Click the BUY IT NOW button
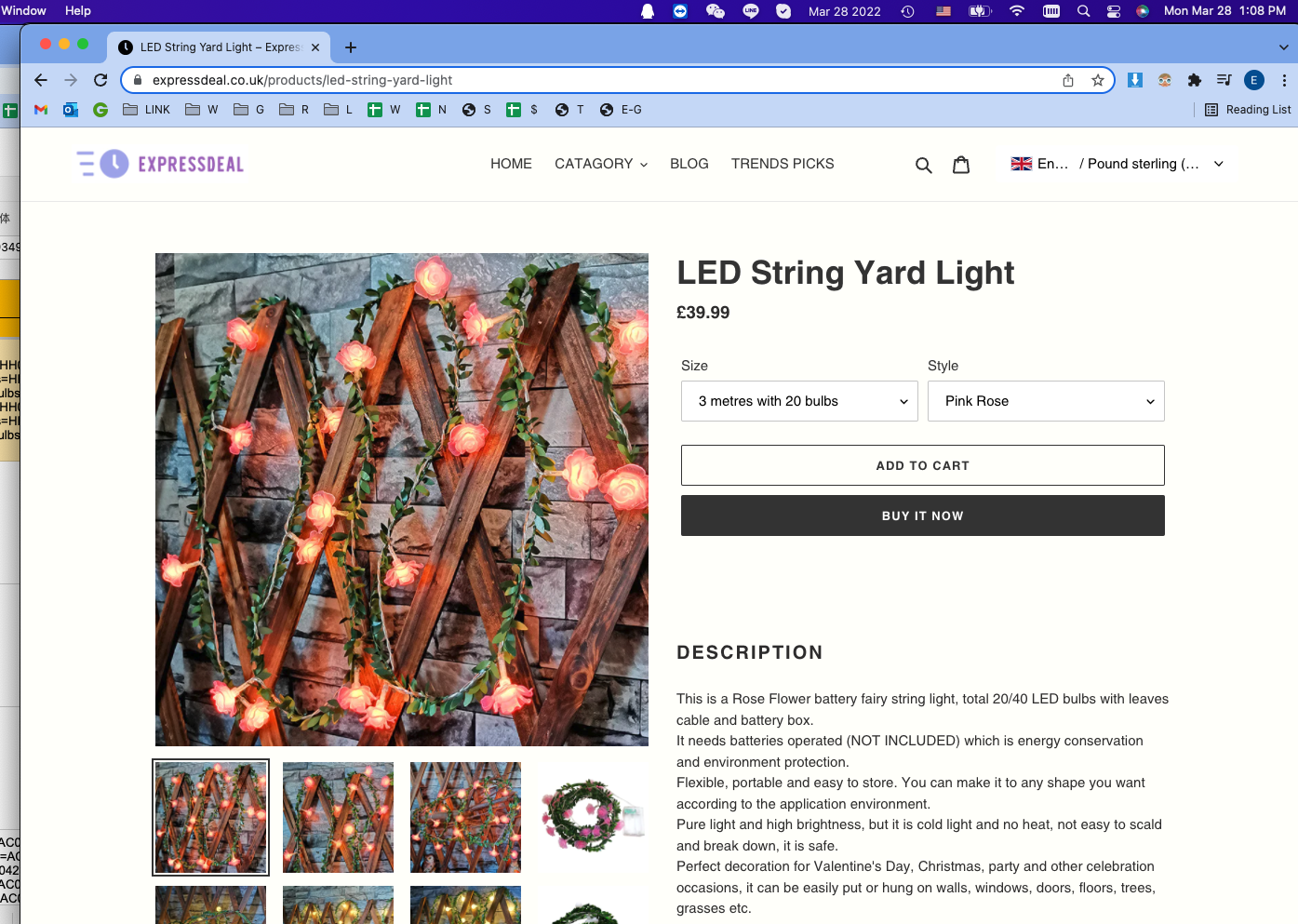This screenshot has width=1298, height=924. (923, 516)
